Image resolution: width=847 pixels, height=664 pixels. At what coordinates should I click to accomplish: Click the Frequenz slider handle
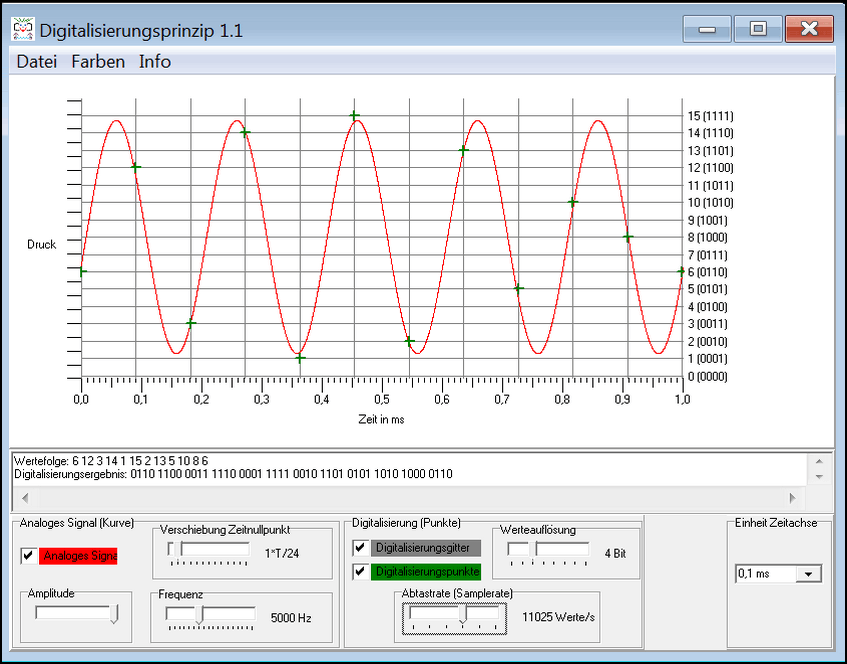click(199, 616)
